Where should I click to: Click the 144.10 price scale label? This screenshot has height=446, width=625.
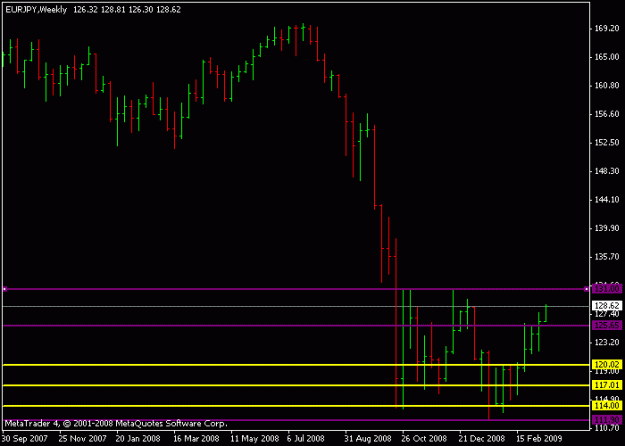tap(607, 200)
